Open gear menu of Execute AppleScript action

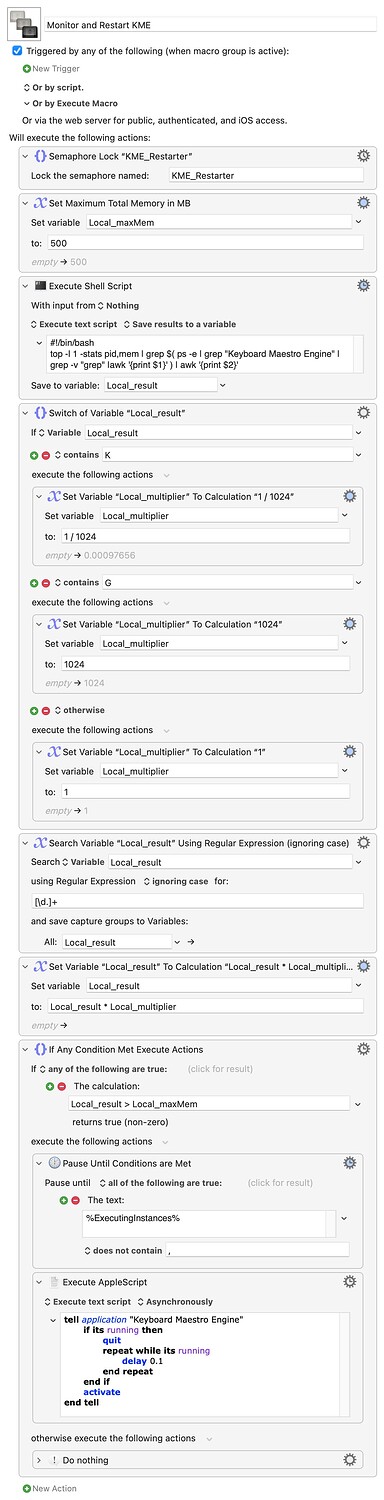click(x=349, y=1281)
